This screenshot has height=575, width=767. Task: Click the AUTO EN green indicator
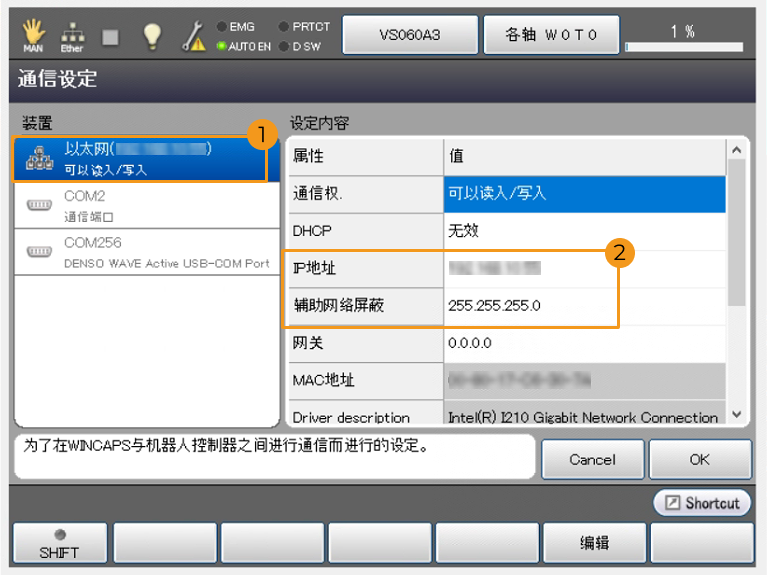click(x=222, y=46)
